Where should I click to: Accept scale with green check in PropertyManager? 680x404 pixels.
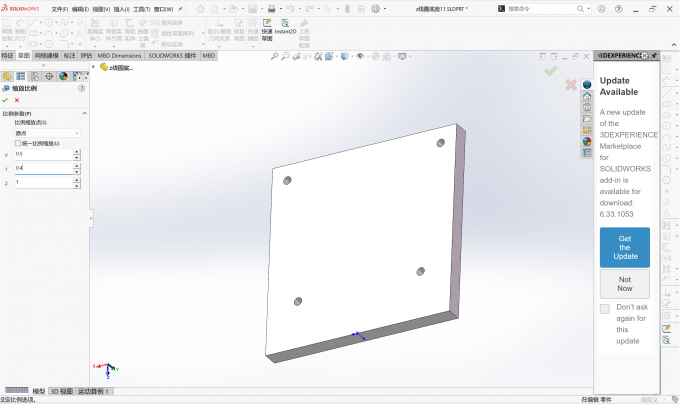click(5, 100)
